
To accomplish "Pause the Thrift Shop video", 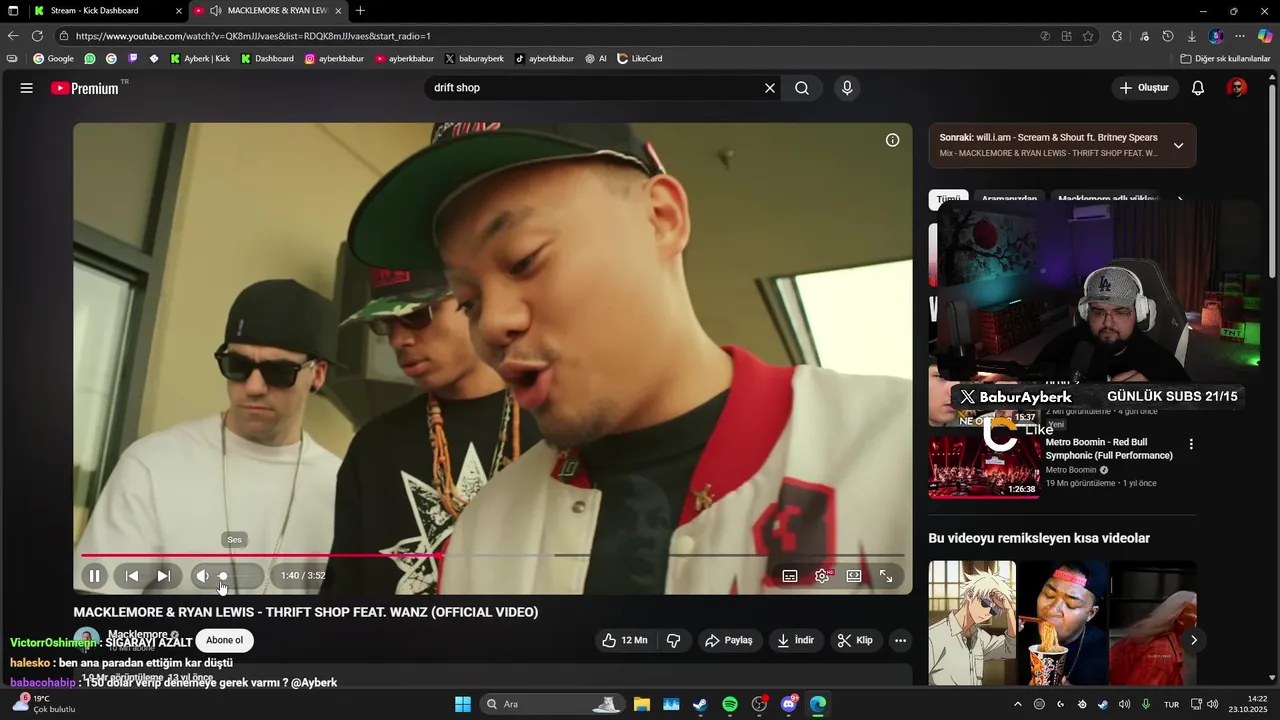I will click(x=94, y=576).
